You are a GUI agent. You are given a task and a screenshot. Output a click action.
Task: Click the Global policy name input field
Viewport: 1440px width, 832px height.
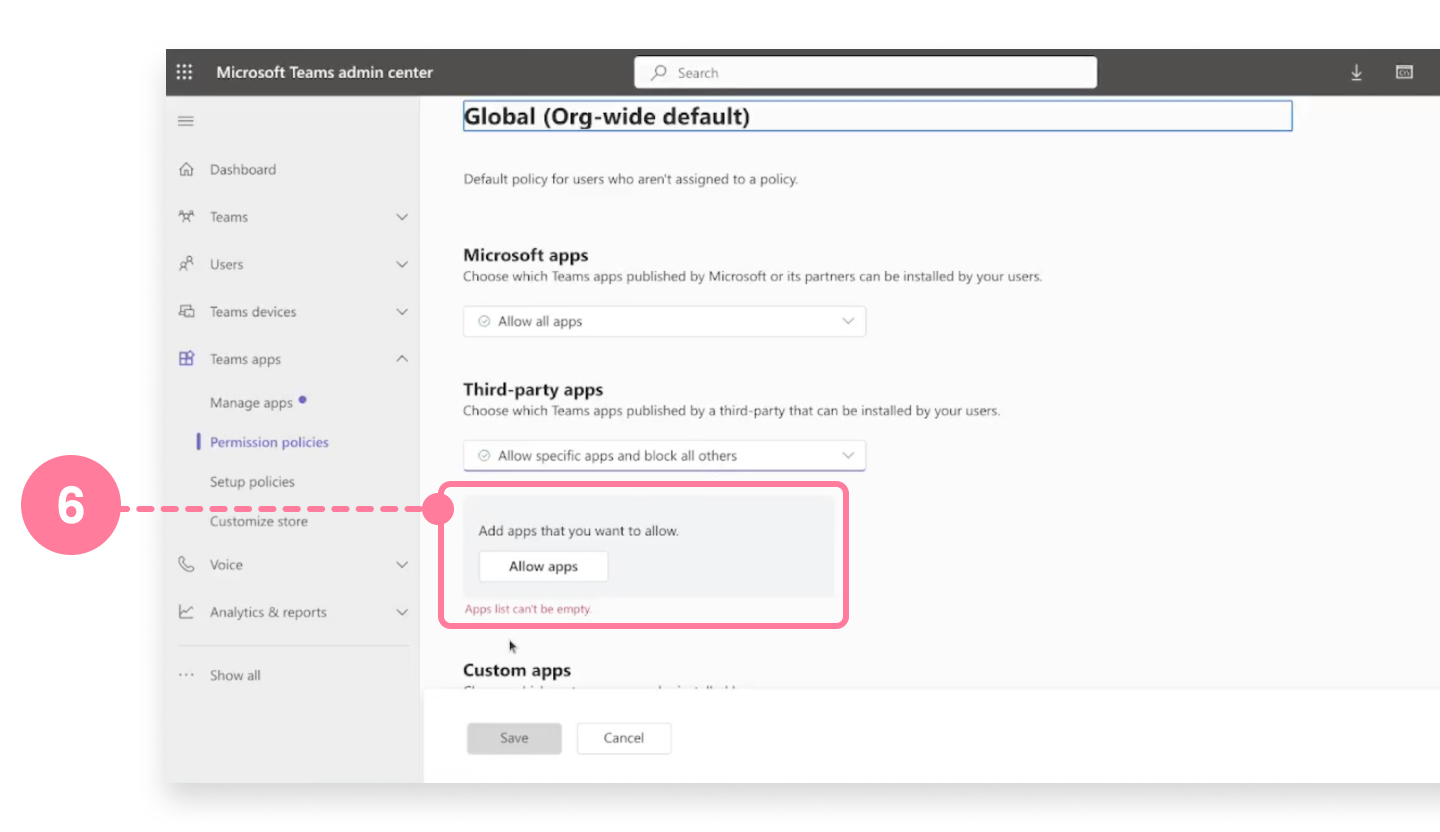coord(877,116)
